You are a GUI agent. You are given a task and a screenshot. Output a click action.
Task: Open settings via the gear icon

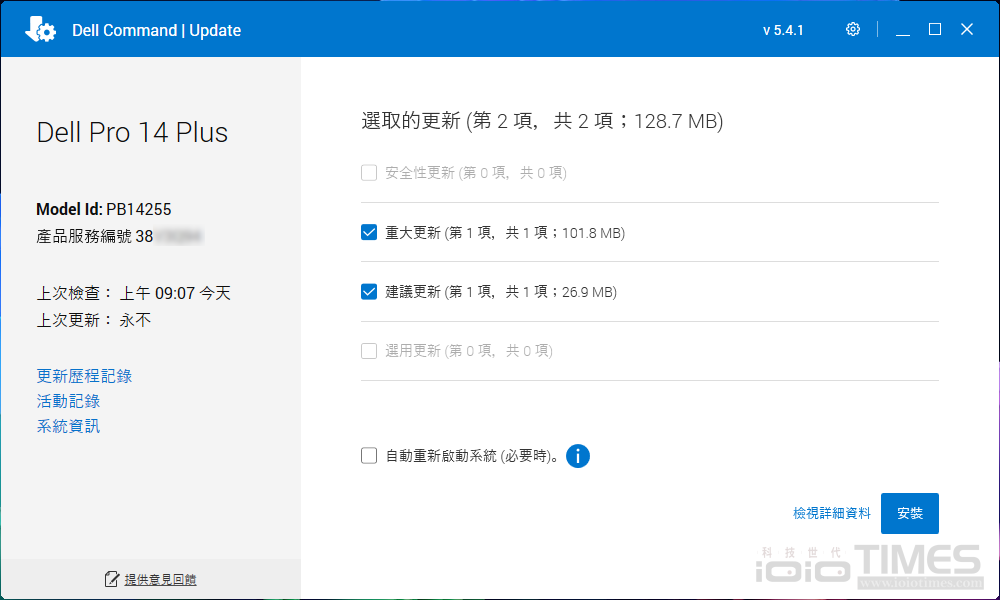point(853,29)
